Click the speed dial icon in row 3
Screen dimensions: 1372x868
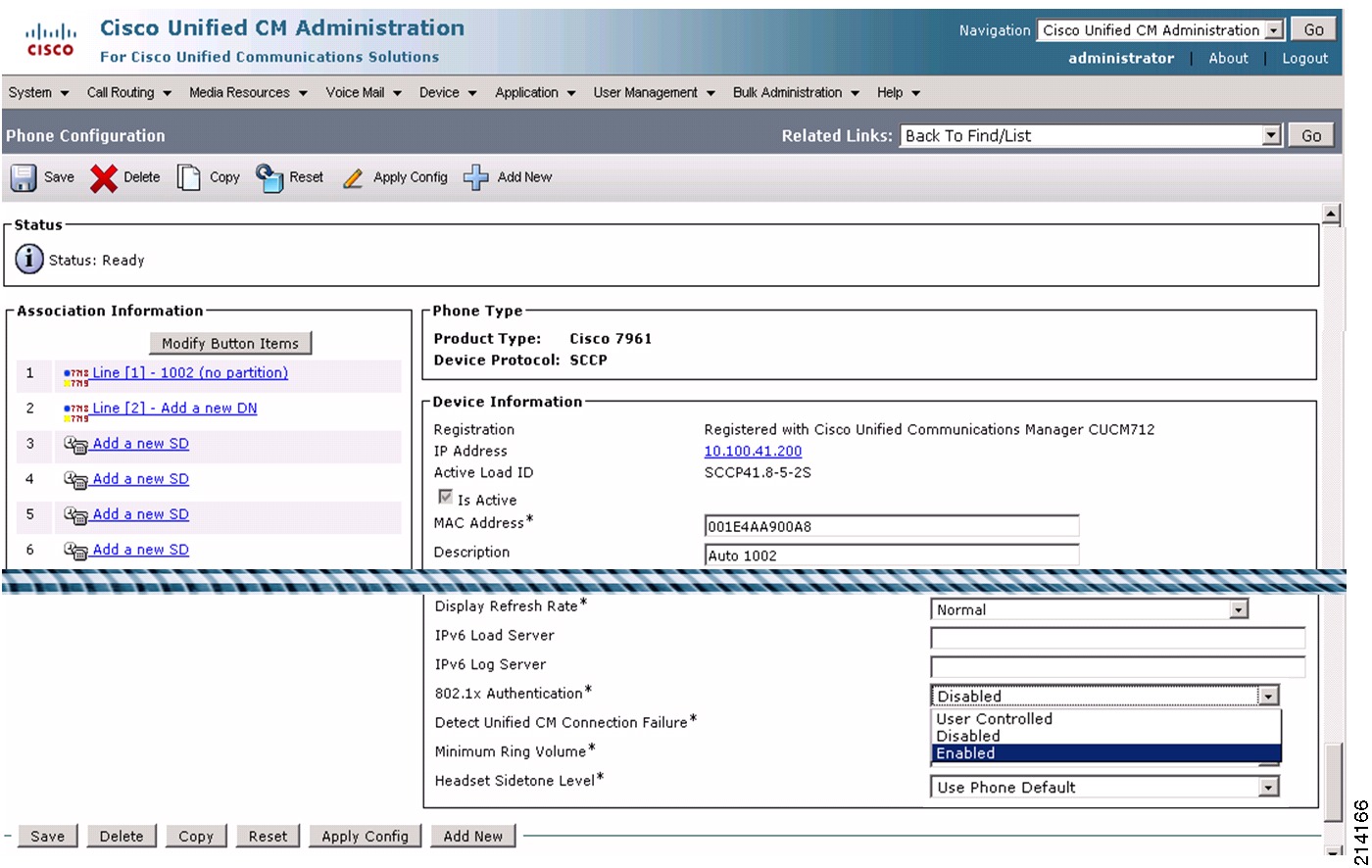(76, 445)
